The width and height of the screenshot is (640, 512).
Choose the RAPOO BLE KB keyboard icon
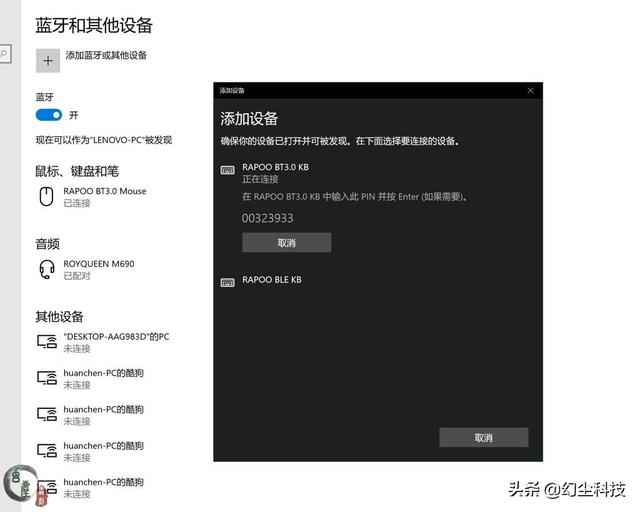pyautogui.click(x=227, y=282)
